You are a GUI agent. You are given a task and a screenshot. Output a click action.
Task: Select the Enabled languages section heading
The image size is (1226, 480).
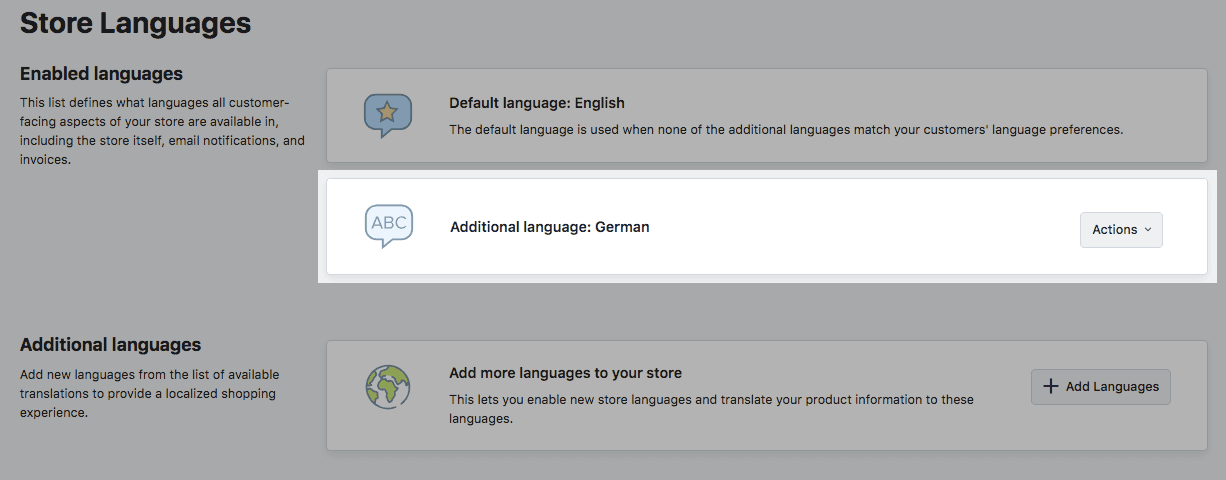101,74
